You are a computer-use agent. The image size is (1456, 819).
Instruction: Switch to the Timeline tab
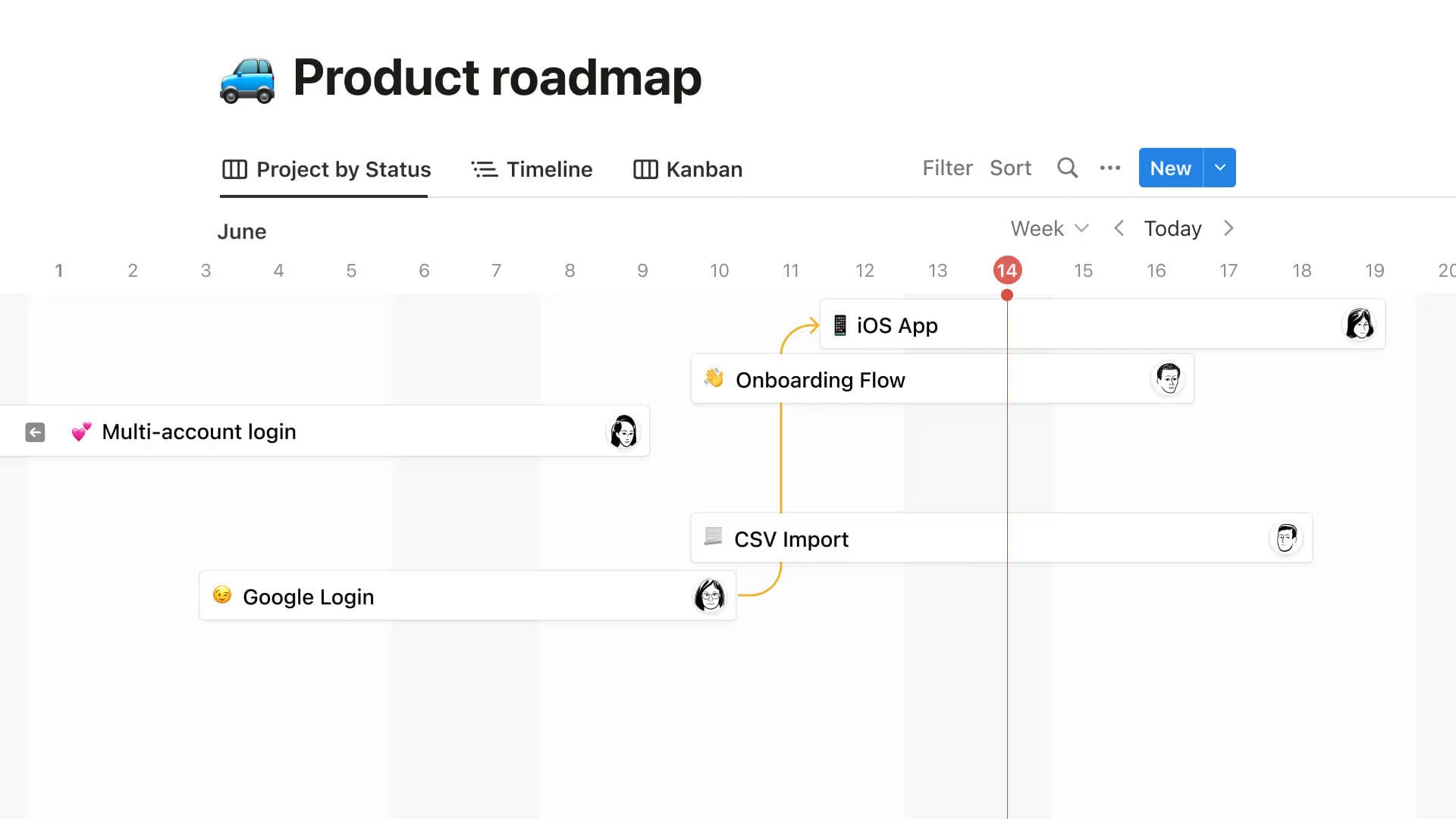[532, 169]
